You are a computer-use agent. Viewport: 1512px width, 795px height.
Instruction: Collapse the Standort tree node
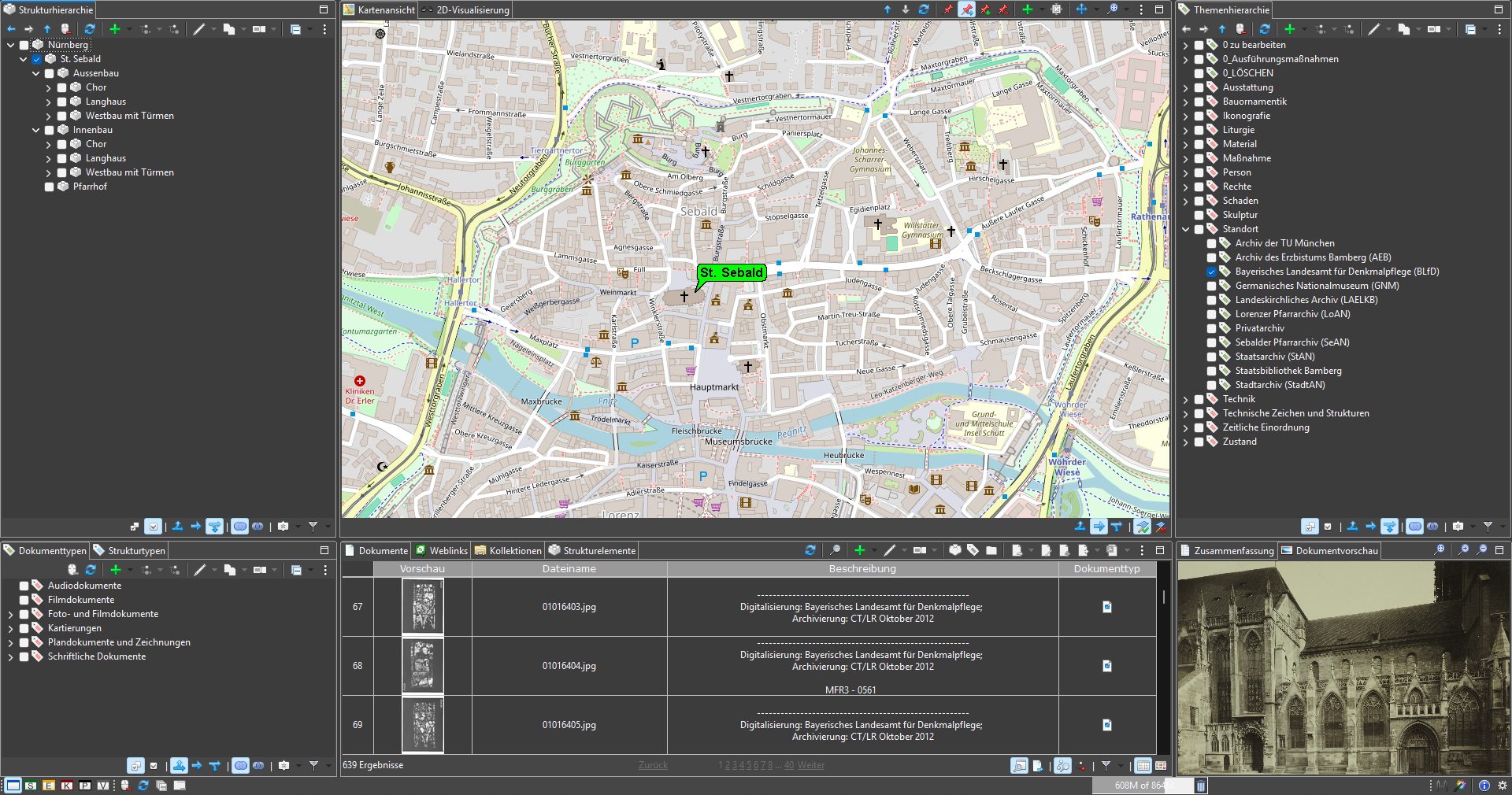[x=1186, y=229]
